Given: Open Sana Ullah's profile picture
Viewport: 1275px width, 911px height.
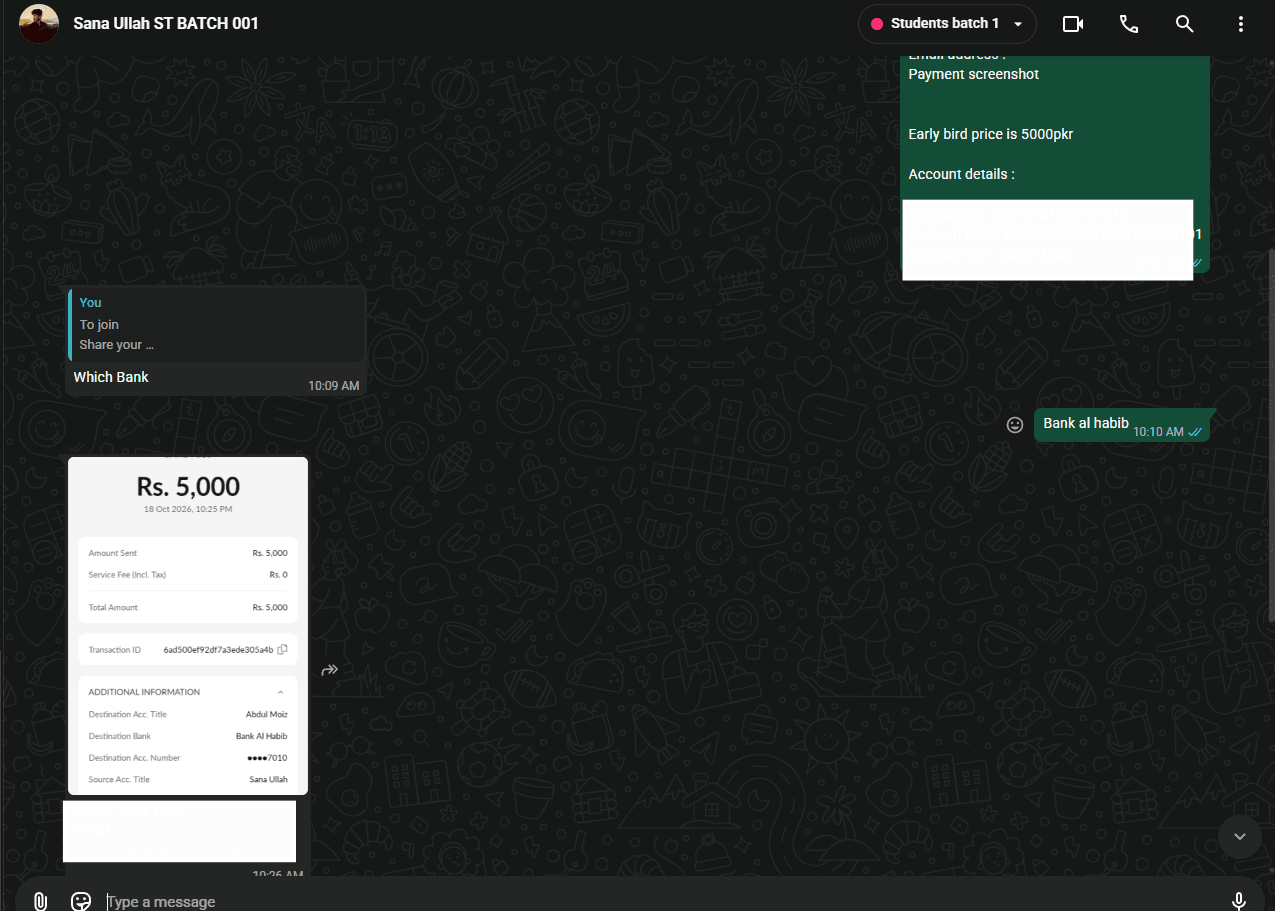Looking at the screenshot, I should 39,24.
